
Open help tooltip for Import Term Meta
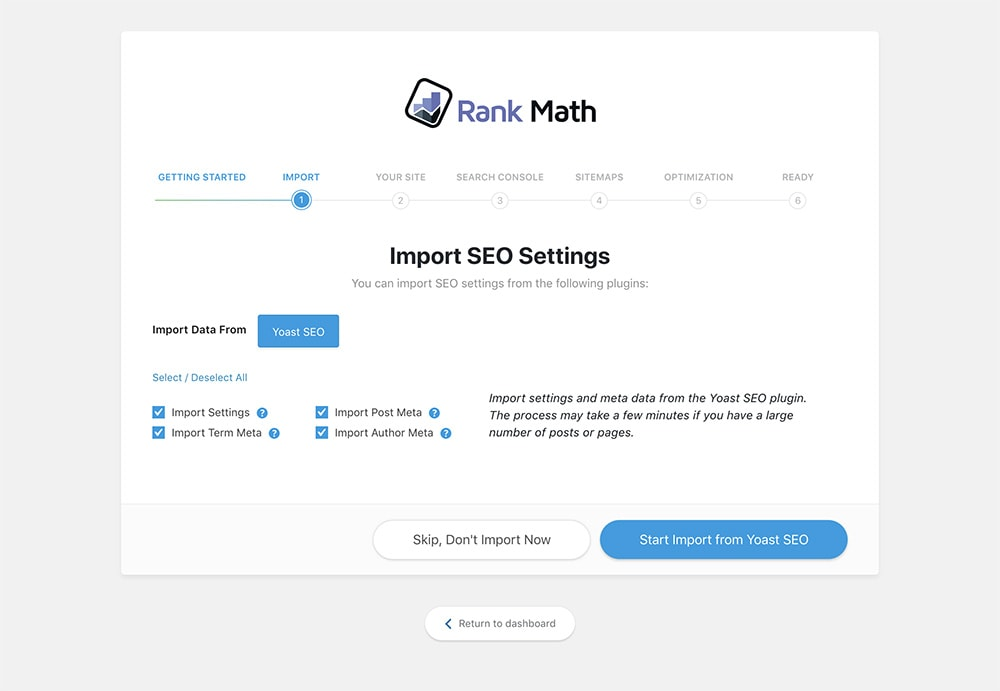[274, 433]
